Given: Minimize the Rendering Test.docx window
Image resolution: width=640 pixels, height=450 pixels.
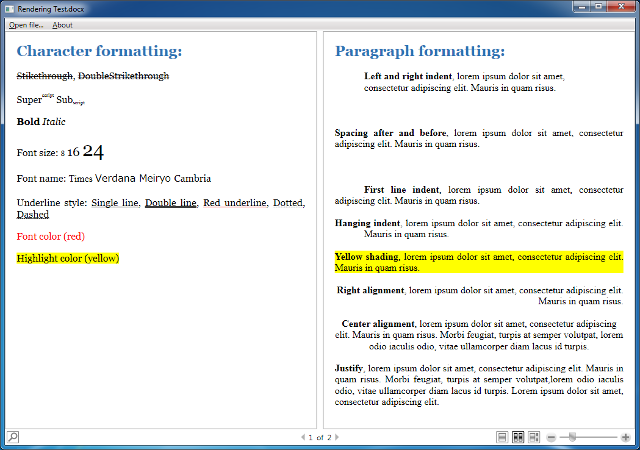Looking at the screenshot, I should 581,7.
